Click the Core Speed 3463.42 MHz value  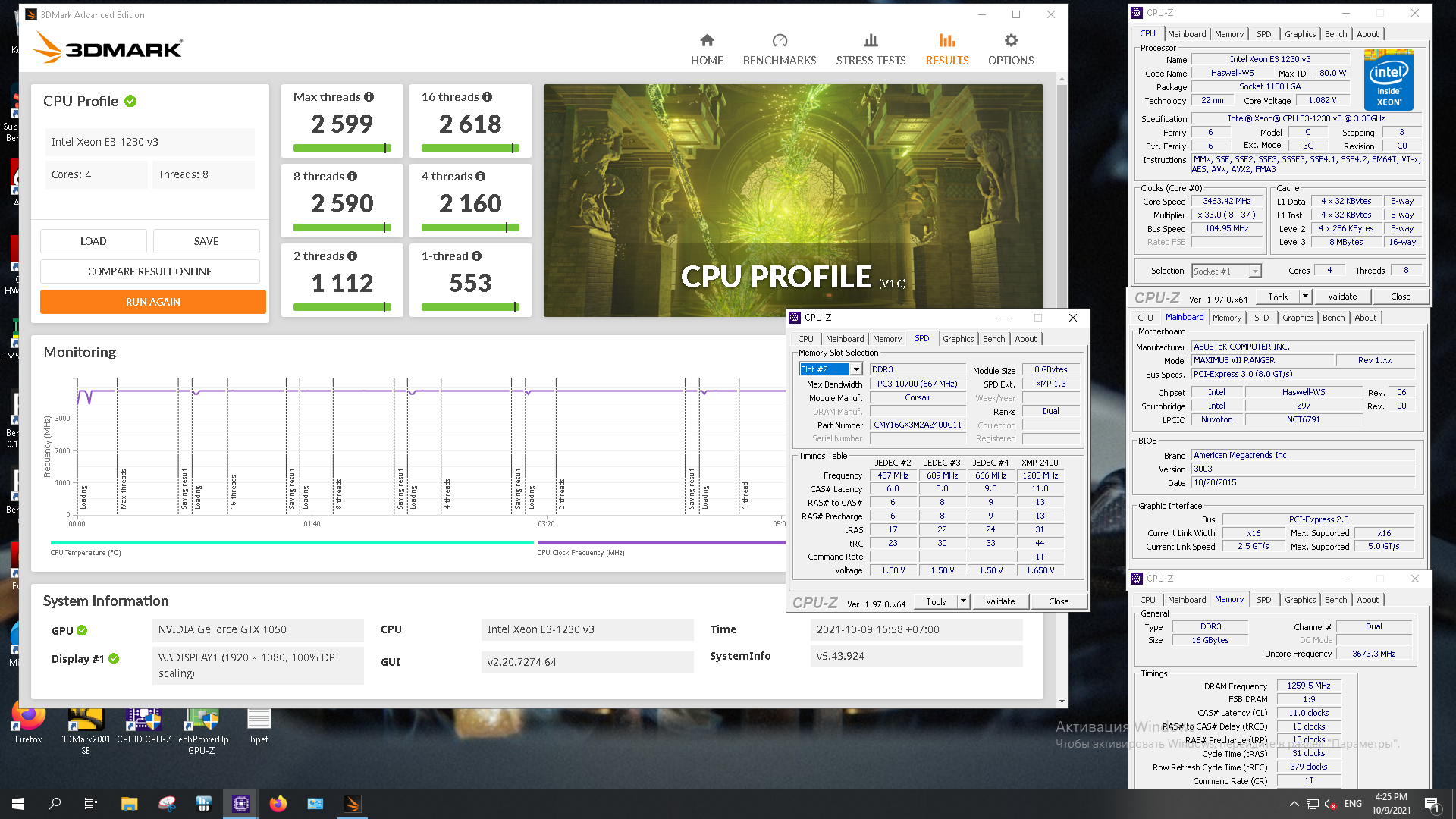[x=1226, y=201]
